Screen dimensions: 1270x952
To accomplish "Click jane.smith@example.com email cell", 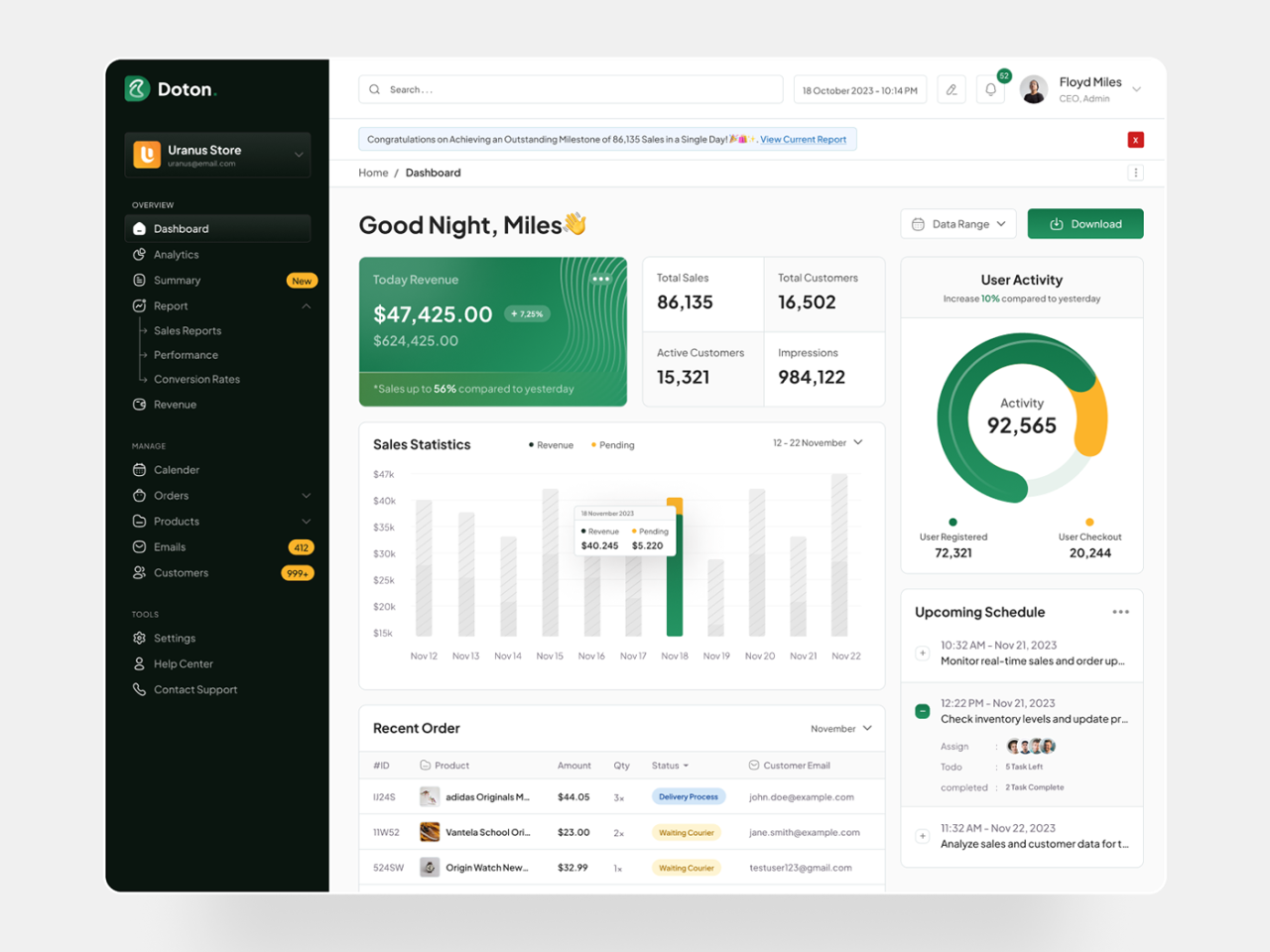I will point(805,833).
